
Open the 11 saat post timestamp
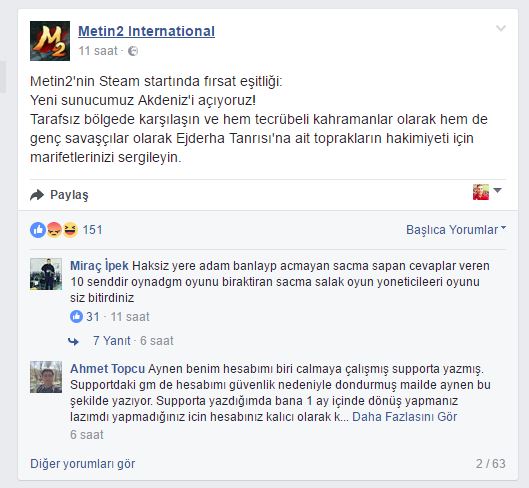click(x=98, y=51)
